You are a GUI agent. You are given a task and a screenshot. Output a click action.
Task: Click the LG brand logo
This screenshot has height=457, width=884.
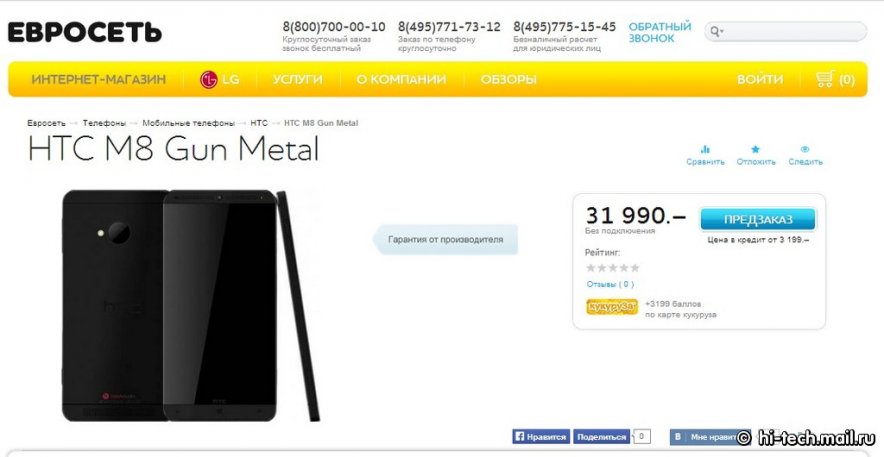209,79
